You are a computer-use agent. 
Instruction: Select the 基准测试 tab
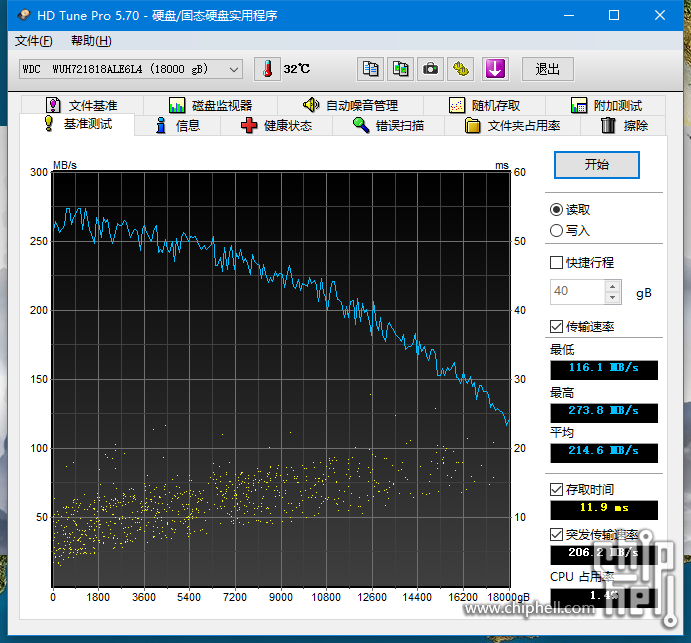pyautogui.click(x=78, y=124)
